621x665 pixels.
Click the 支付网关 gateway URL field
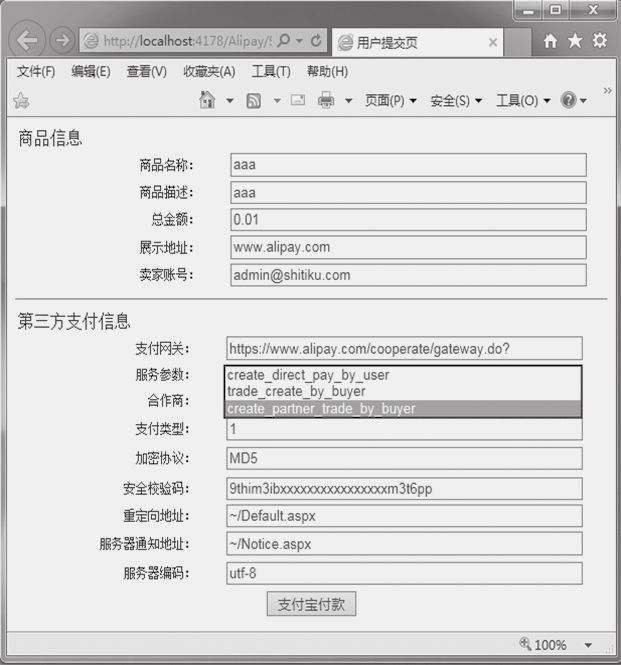(x=404, y=349)
